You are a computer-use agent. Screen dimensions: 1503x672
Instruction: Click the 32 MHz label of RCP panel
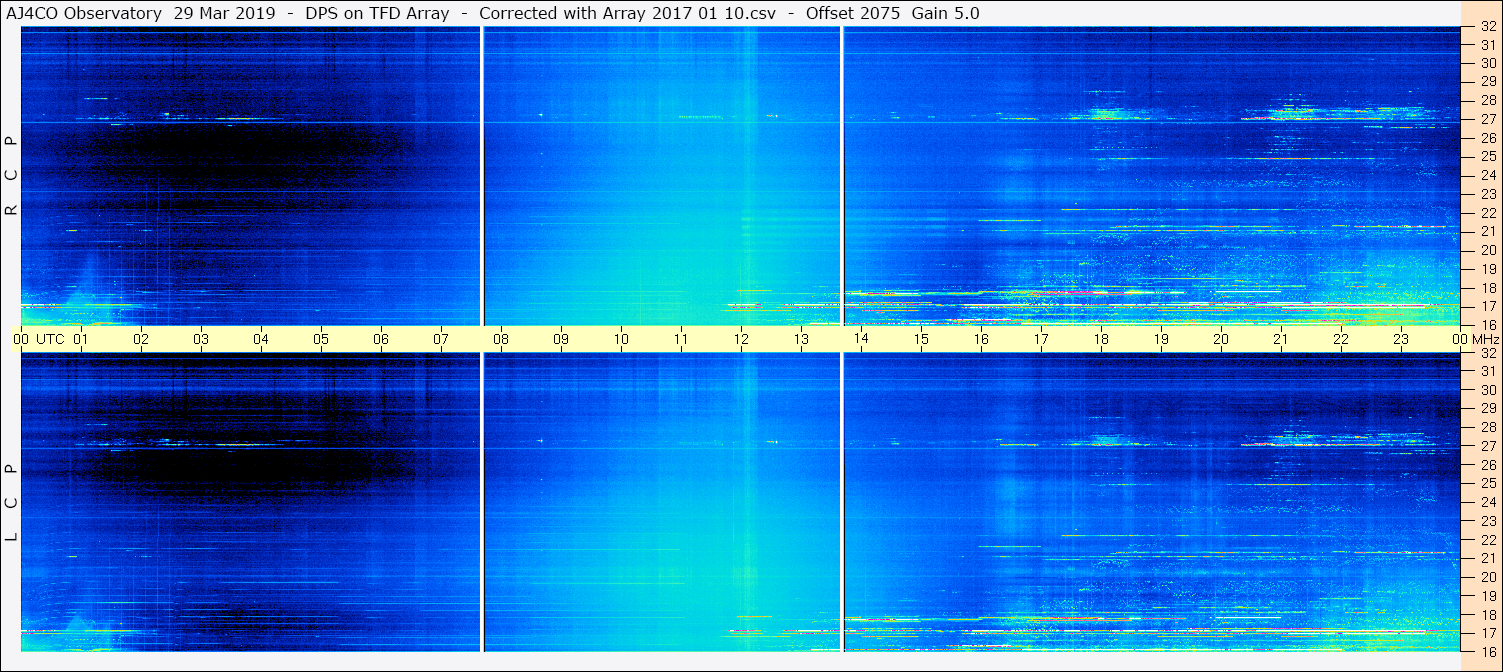(x=1487, y=27)
